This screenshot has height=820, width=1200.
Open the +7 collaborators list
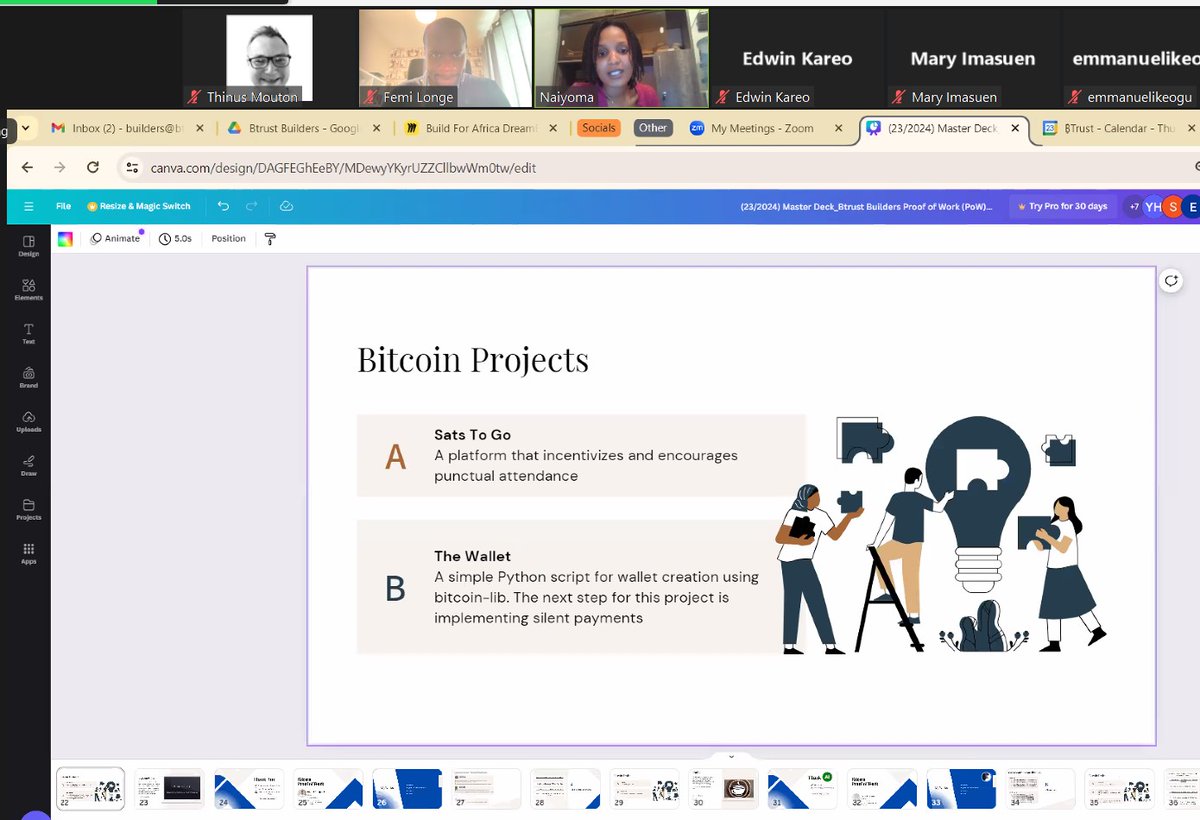[x=1133, y=207]
